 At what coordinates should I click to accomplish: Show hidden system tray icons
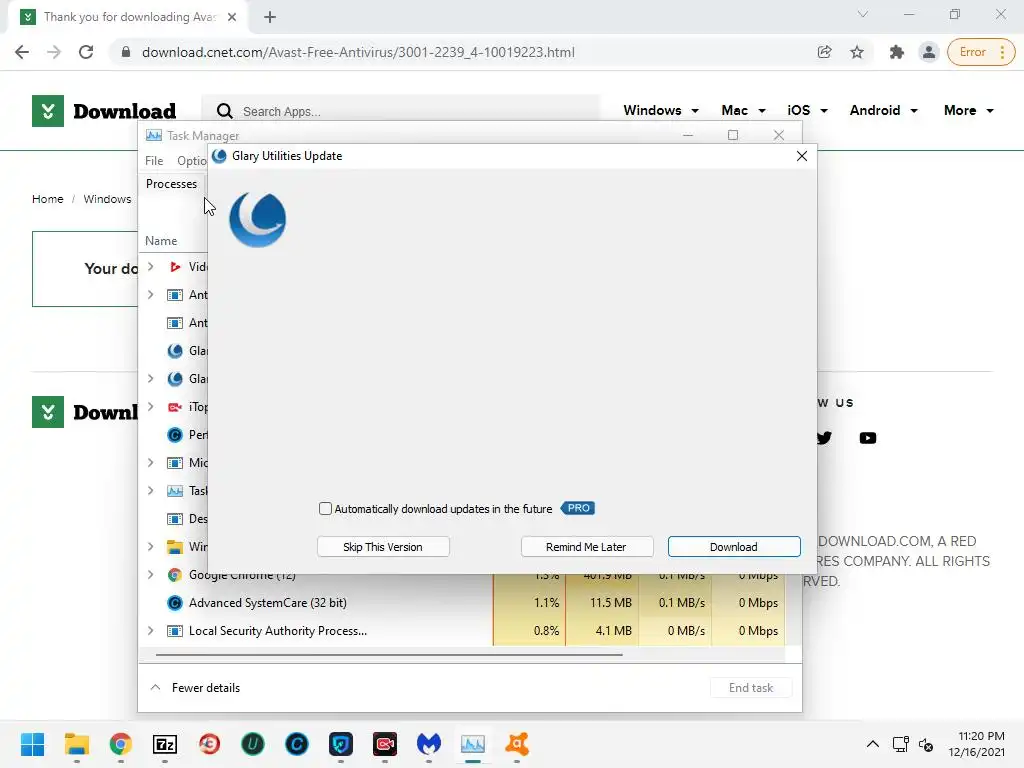coord(872,744)
